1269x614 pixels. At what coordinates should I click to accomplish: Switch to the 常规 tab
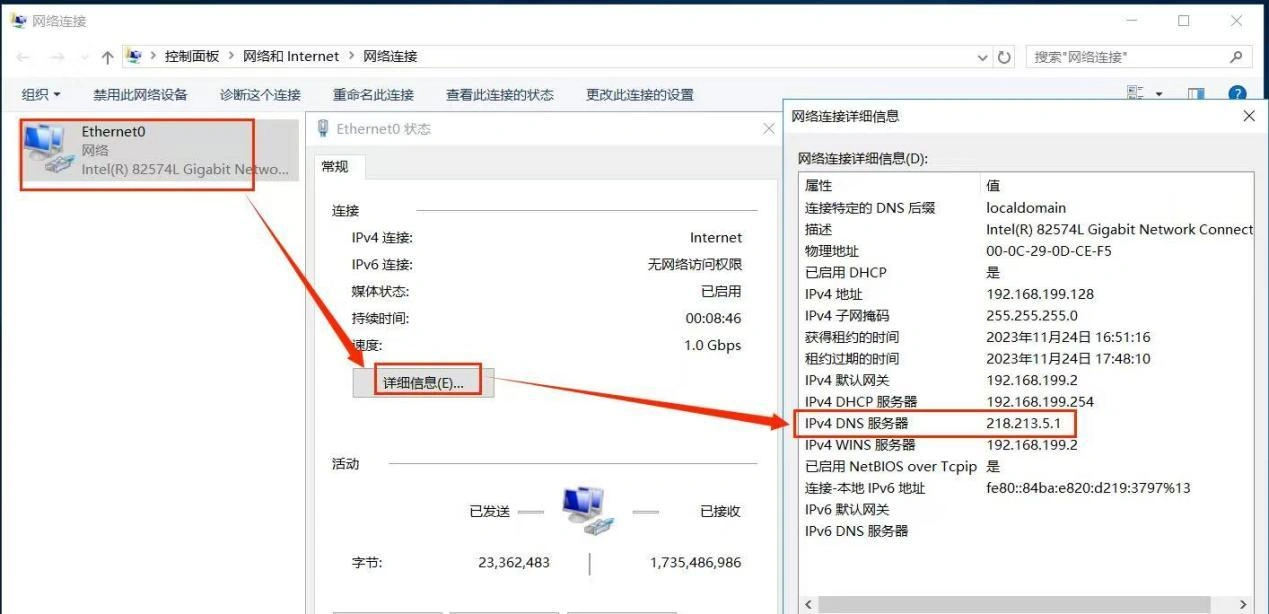(336, 167)
